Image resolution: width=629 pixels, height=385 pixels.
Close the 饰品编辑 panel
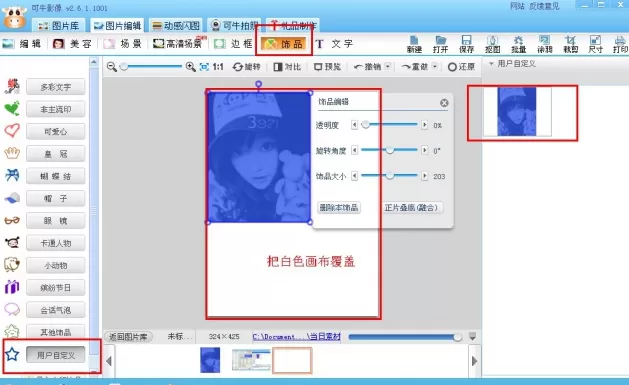pyautogui.click(x=444, y=103)
